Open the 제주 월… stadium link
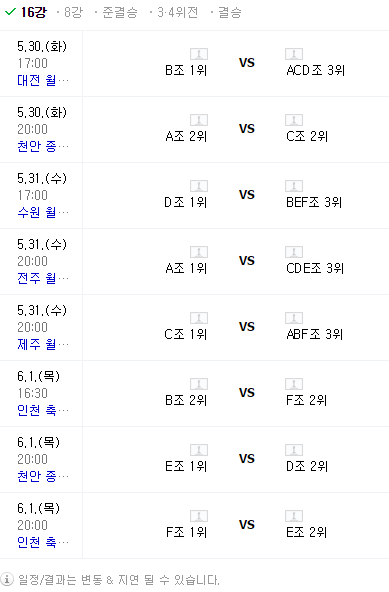Viewport: 389px width, 592px height. [43, 344]
